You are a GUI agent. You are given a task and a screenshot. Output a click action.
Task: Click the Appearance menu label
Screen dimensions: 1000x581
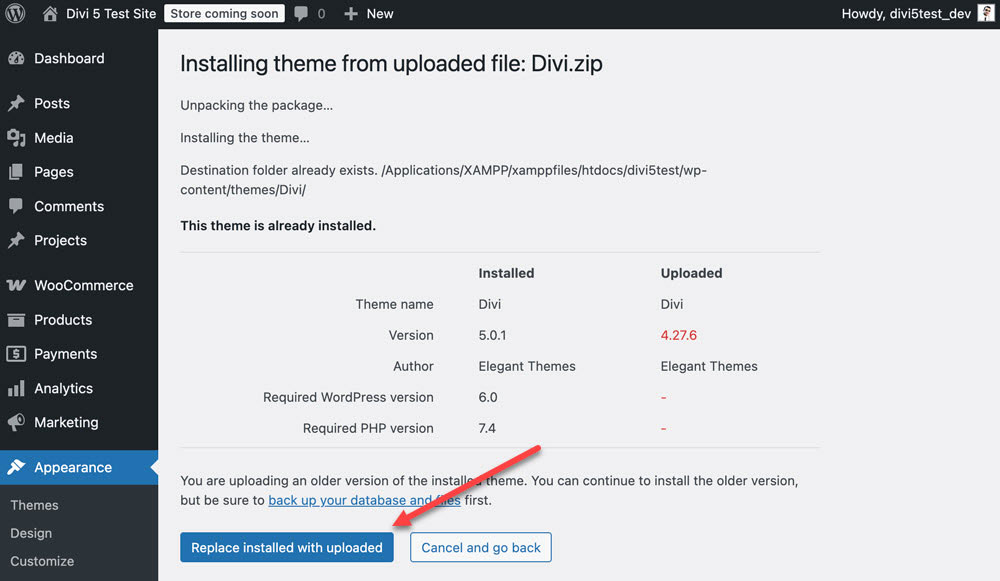73,467
